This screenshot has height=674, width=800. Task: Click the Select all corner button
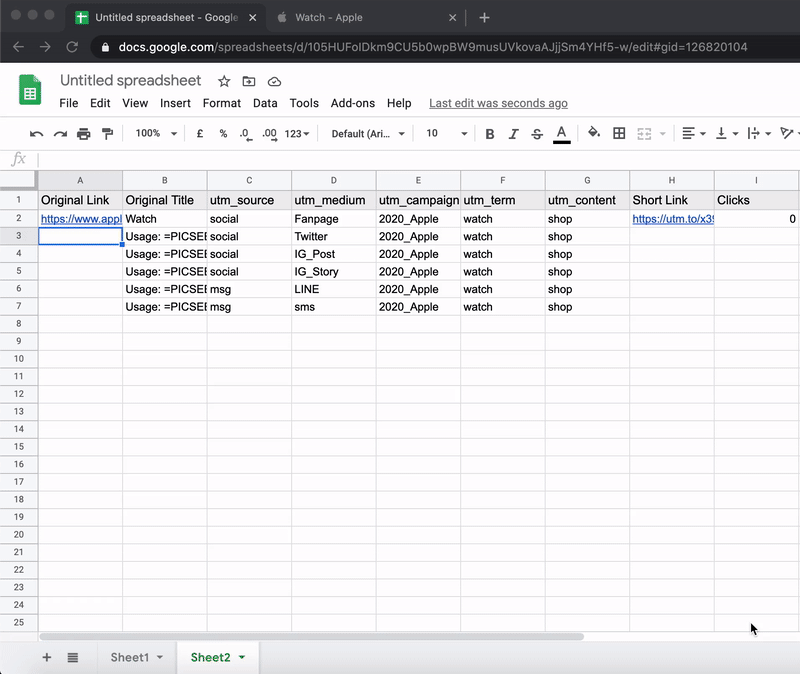tap(18, 180)
